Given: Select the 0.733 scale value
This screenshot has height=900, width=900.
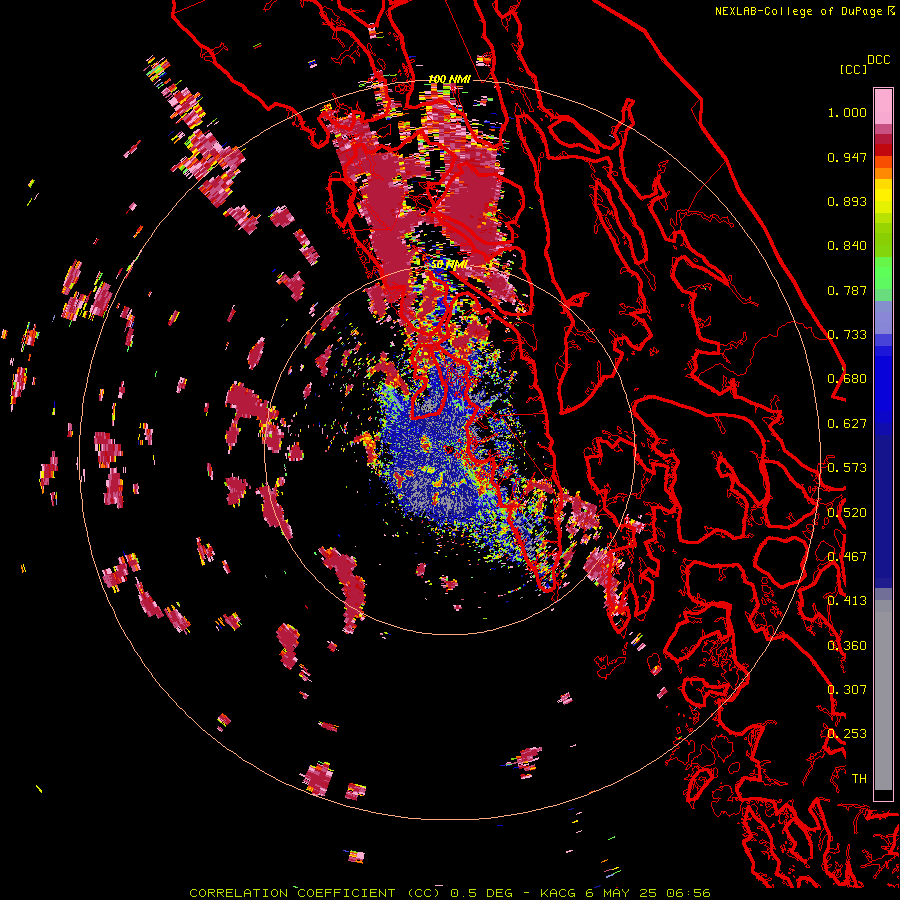Looking at the screenshot, I should click(847, 335).
